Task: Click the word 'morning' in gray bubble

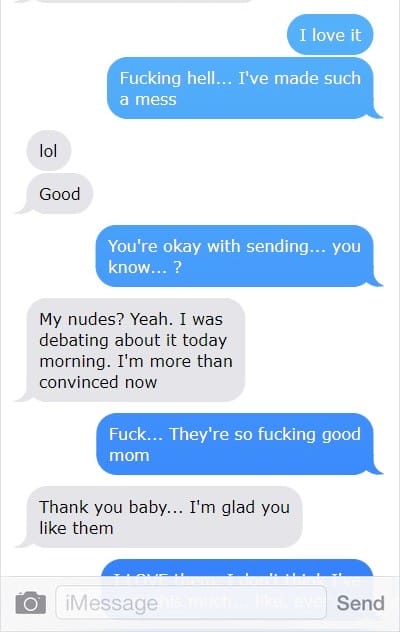Action: pyautogui.click(x=75, y=361)
